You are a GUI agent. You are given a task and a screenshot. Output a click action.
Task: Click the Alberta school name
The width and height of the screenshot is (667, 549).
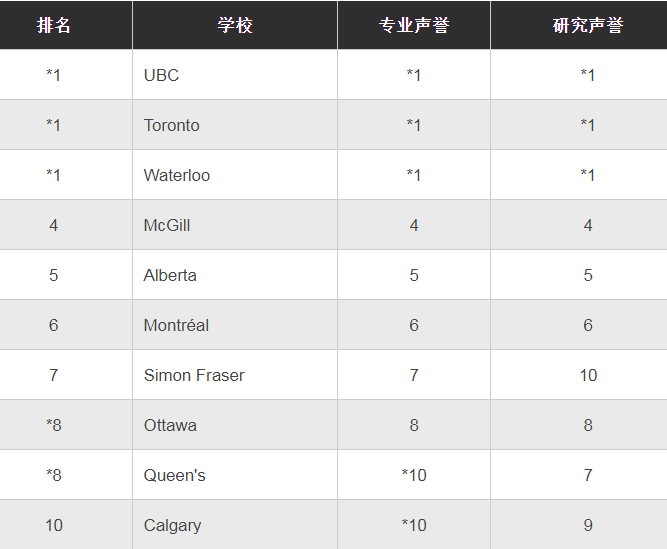170,275
